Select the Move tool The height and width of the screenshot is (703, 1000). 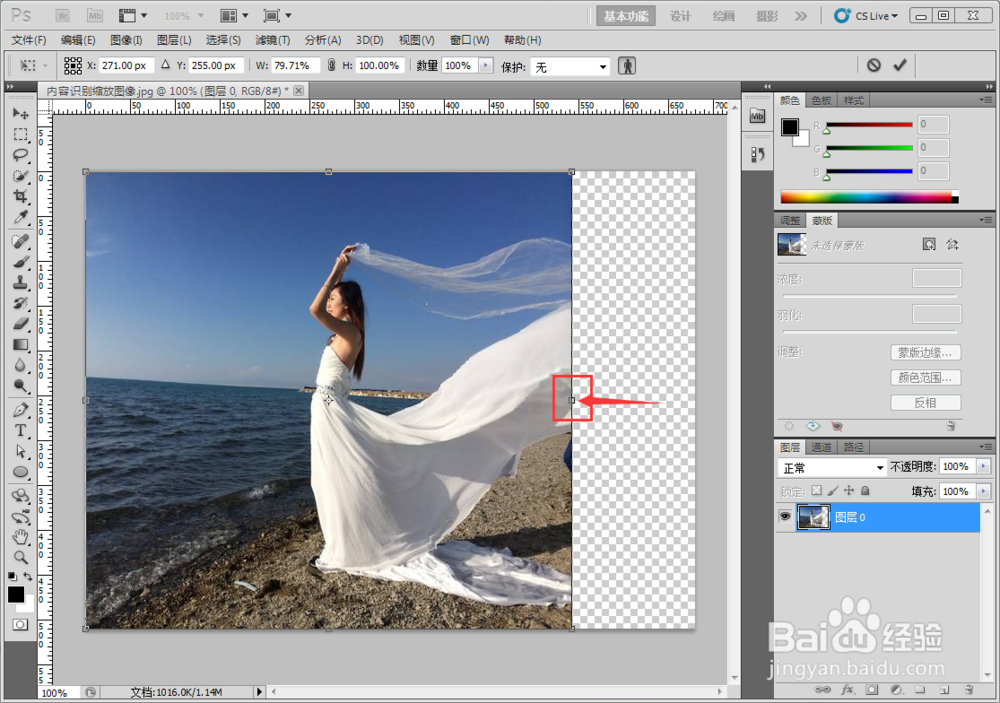(20, 114)
